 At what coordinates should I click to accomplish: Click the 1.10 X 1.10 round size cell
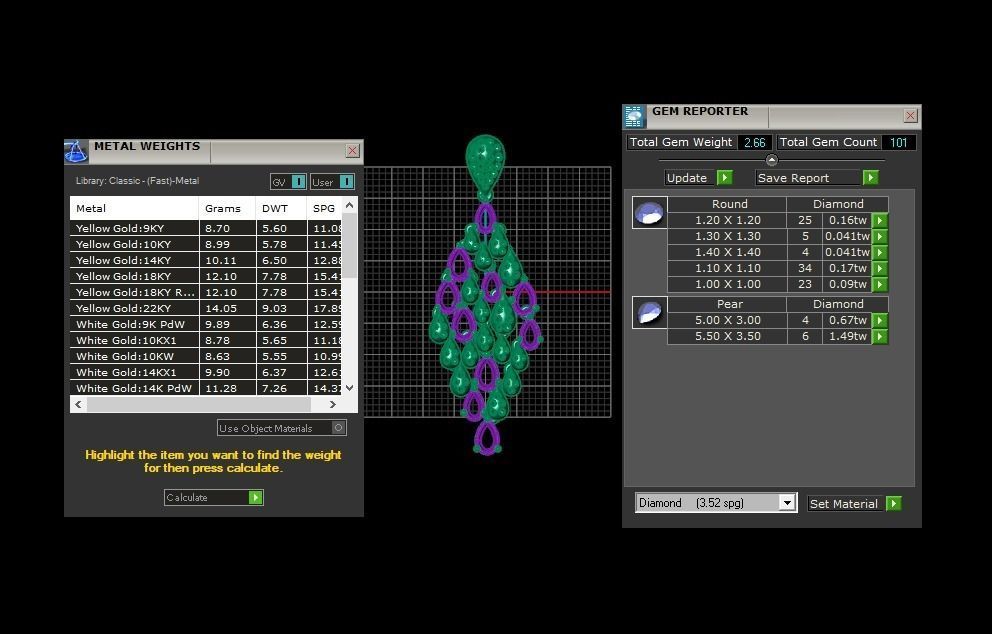[x=728, y=268]
